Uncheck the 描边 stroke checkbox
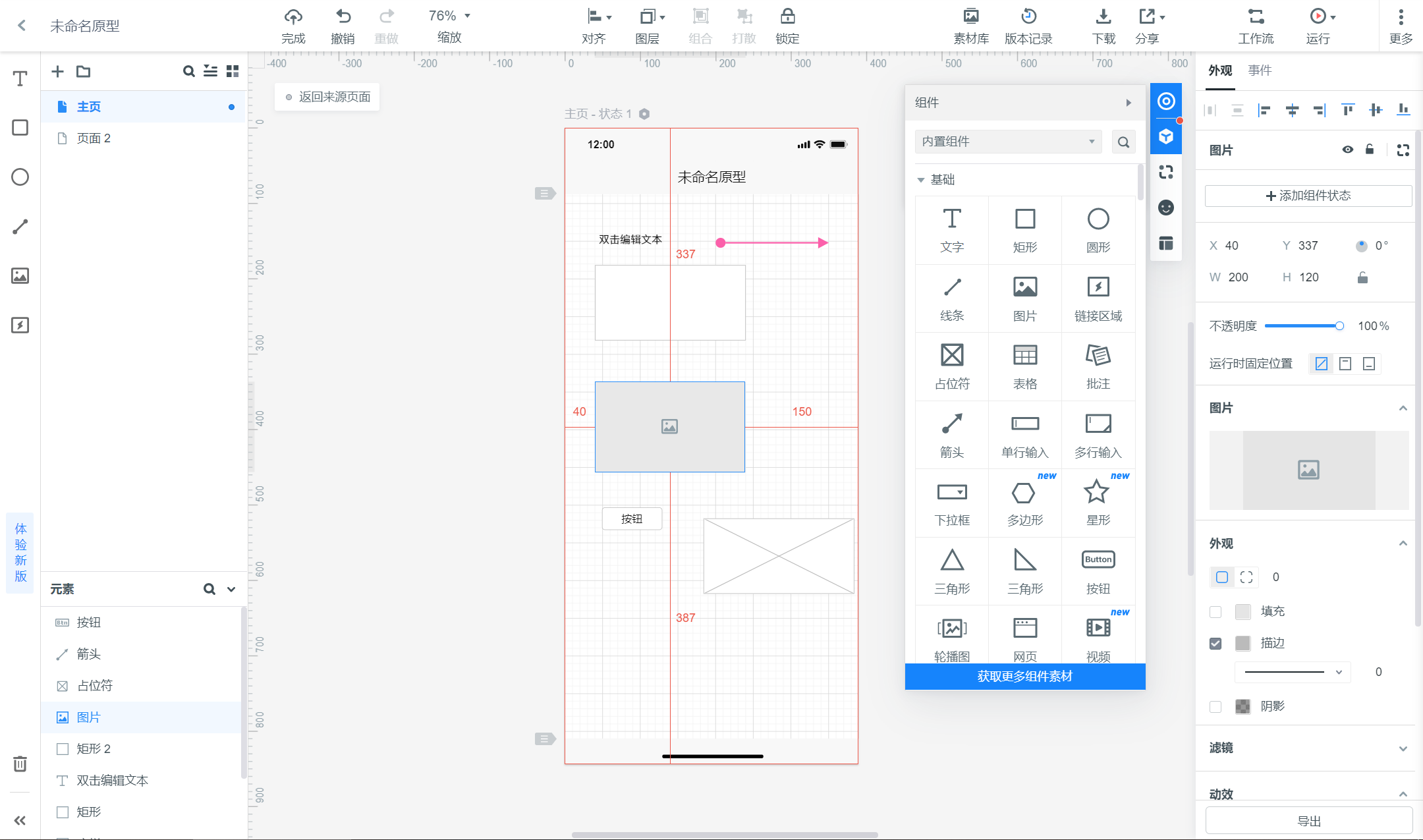 1215,643
